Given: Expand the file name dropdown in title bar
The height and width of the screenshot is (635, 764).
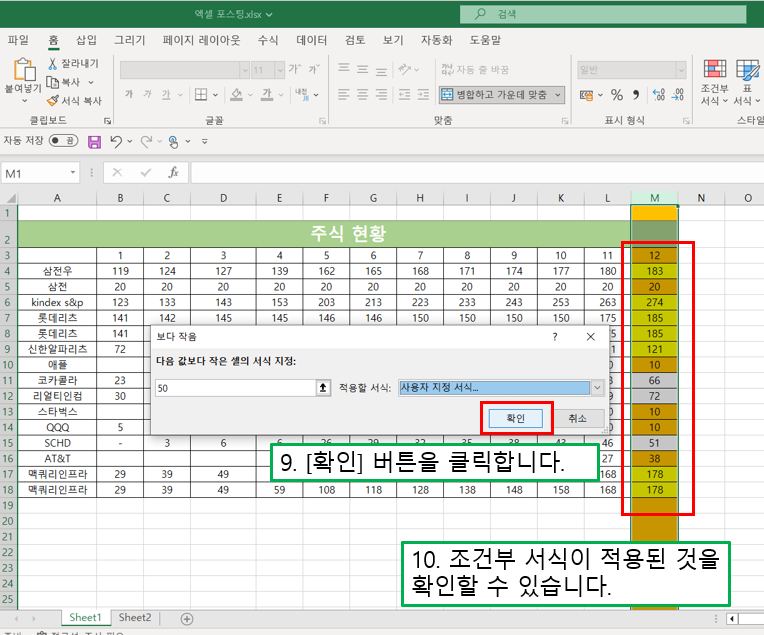Looking at the screenshot, I should click(x=269, y=15).
